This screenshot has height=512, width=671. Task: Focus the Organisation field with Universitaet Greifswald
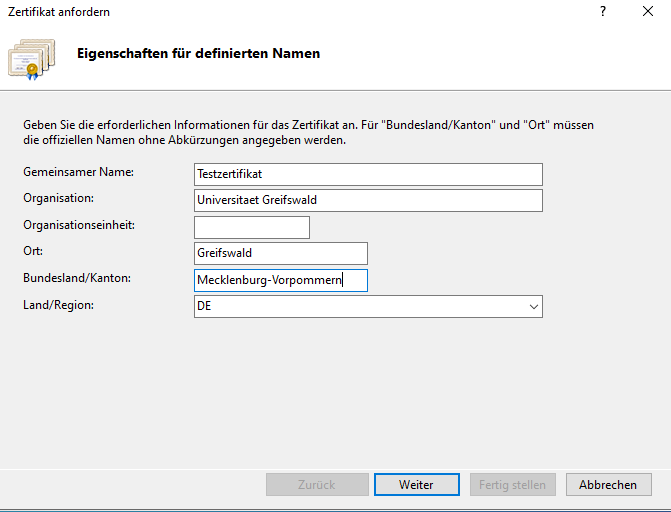[368, 200]
